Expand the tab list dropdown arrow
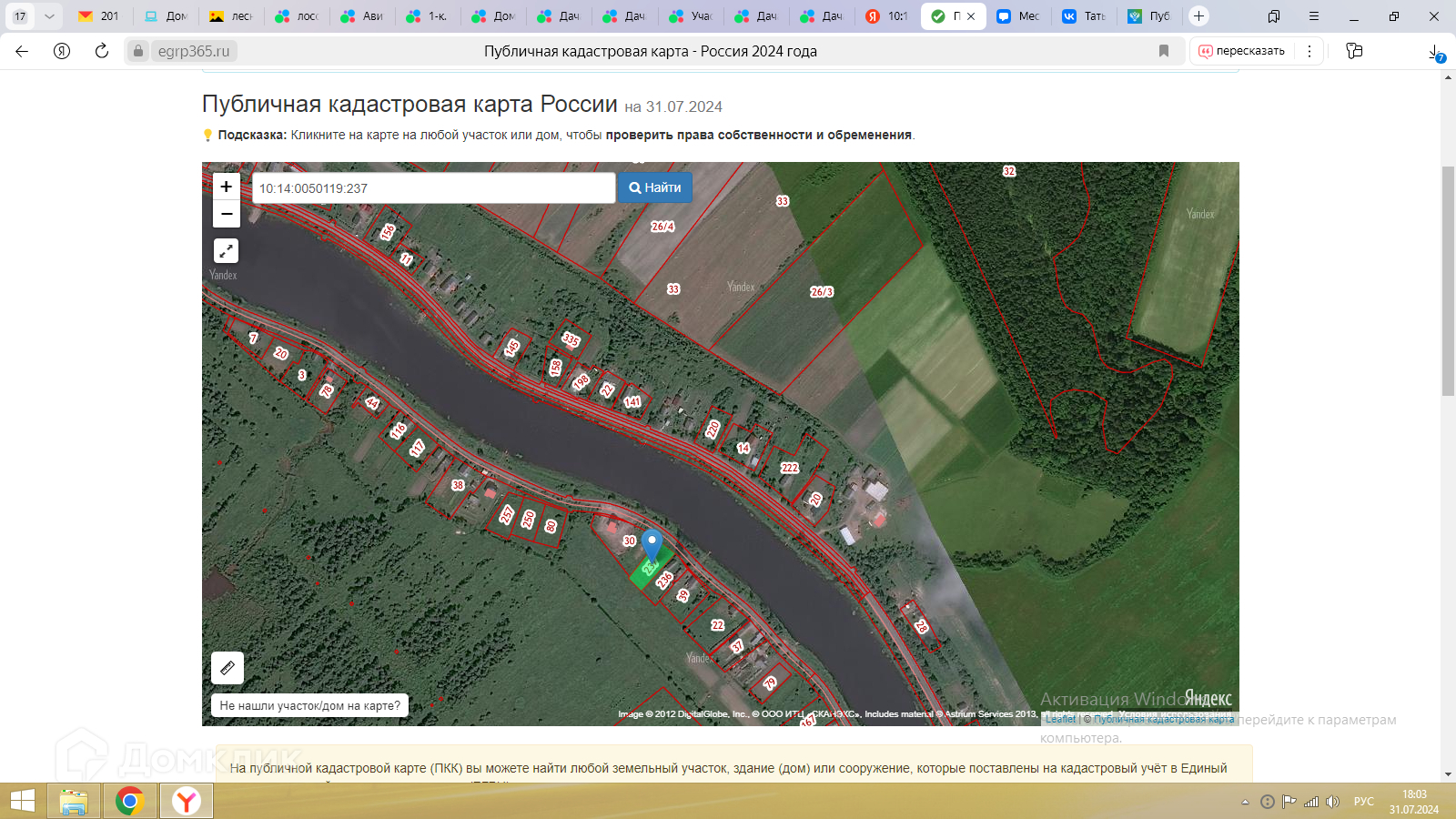1456x819 pixels. click(49, 16)
